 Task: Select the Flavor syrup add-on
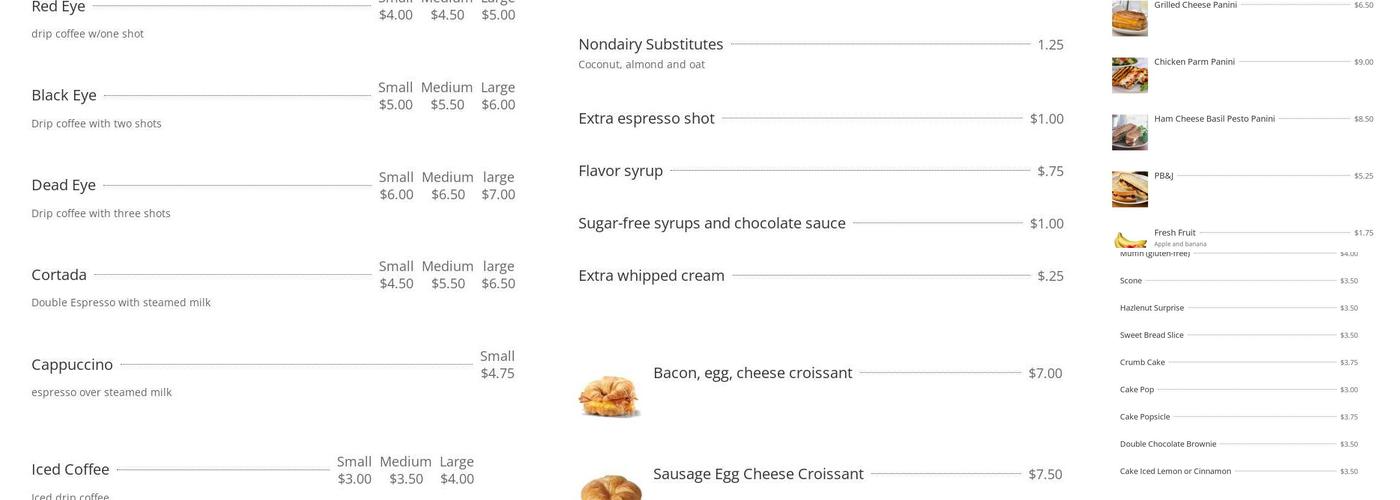(x=620, y=171)
